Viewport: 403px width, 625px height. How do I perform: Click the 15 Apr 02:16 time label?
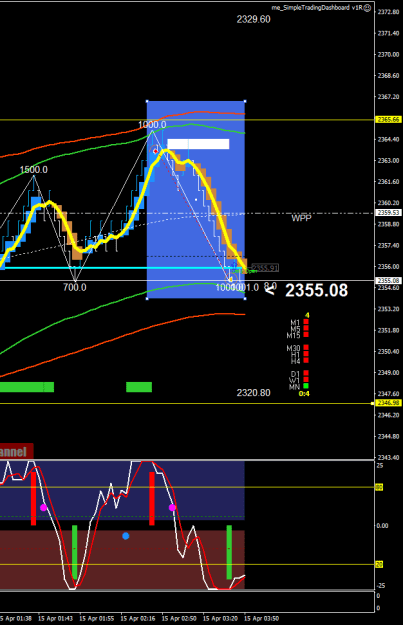tap(138, 619)
